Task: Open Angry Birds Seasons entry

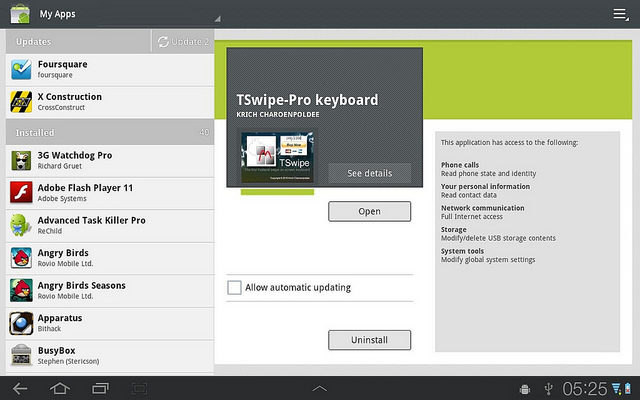Action: coord(110,291)
